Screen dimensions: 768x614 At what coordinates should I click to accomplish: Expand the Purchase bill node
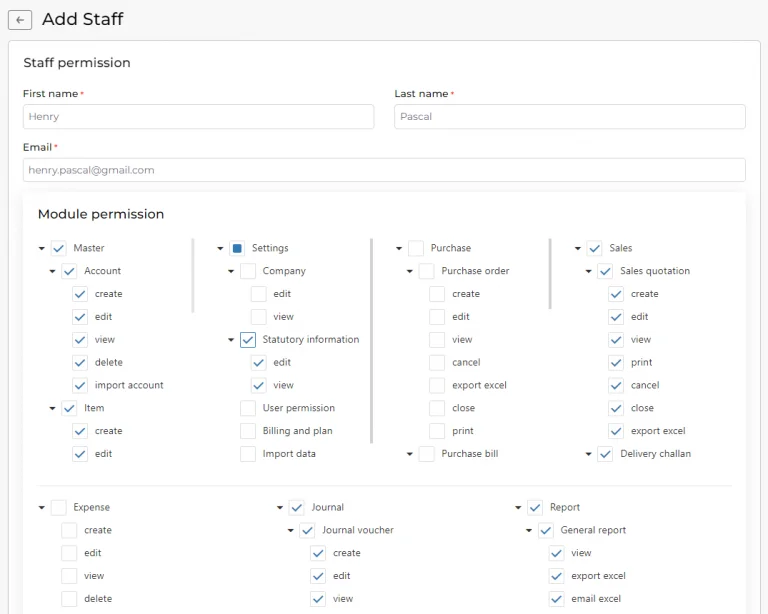(x=410, y=454)
